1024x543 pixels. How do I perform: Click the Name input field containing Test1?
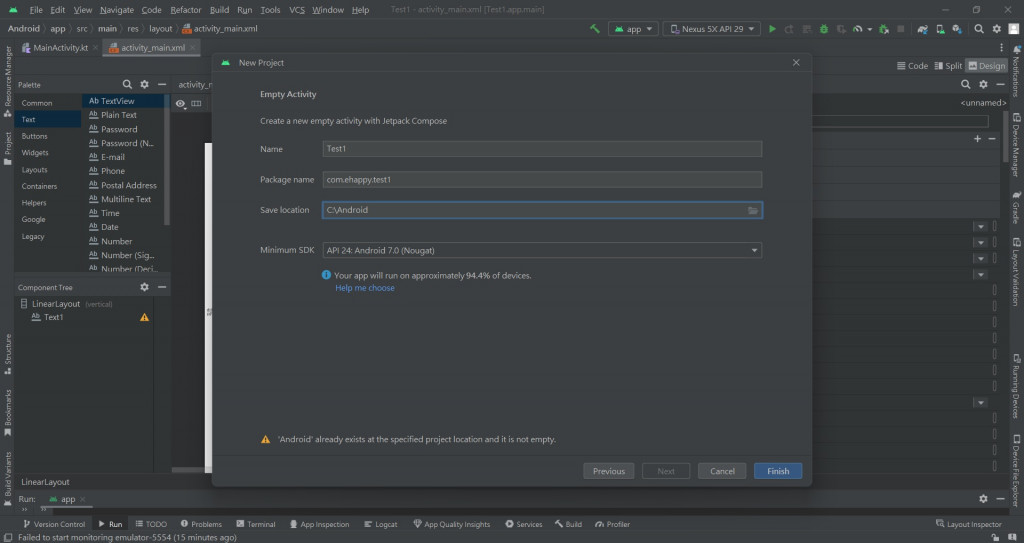(x=542, y=149)
